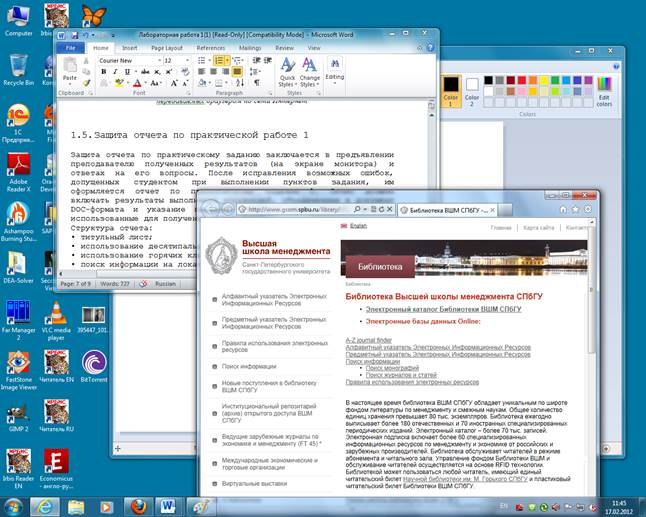Toggle Show paragraph marks in Word
This screenshot has height=517, width=646.
pyautogui.click(x=257, y=83)
